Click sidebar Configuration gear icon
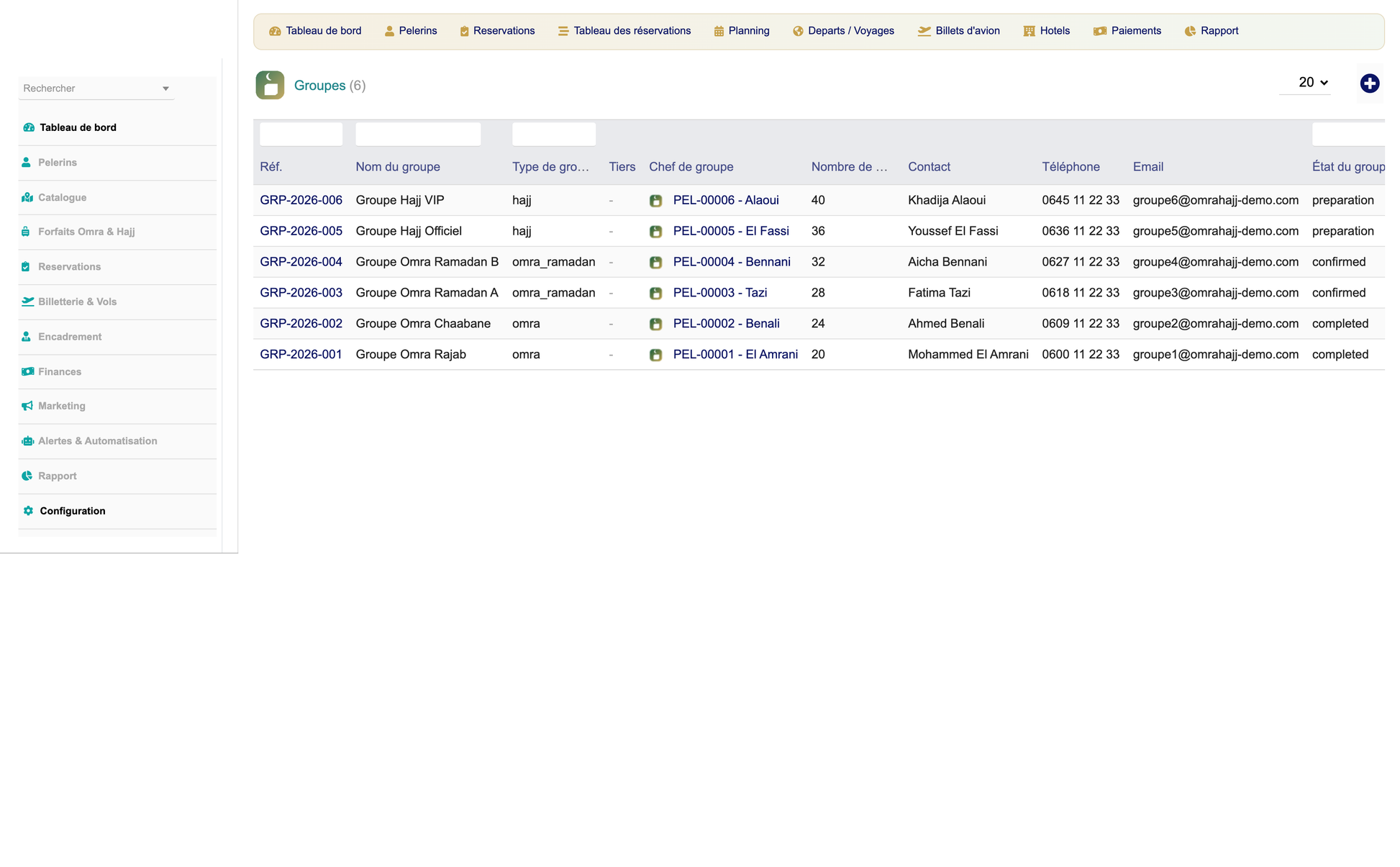The height and width of the screenshot is (867, 1400). [x=28, y=511]
